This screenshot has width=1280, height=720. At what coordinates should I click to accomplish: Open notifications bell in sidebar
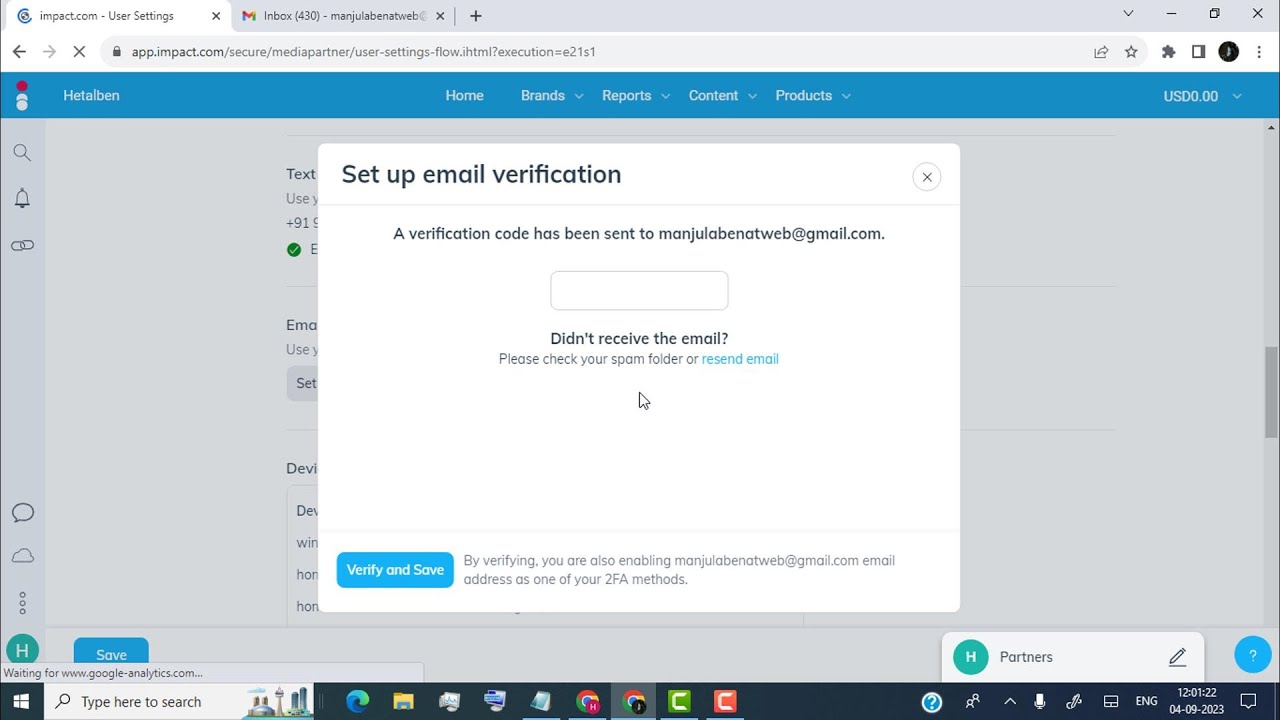click(x=22, y=198)
